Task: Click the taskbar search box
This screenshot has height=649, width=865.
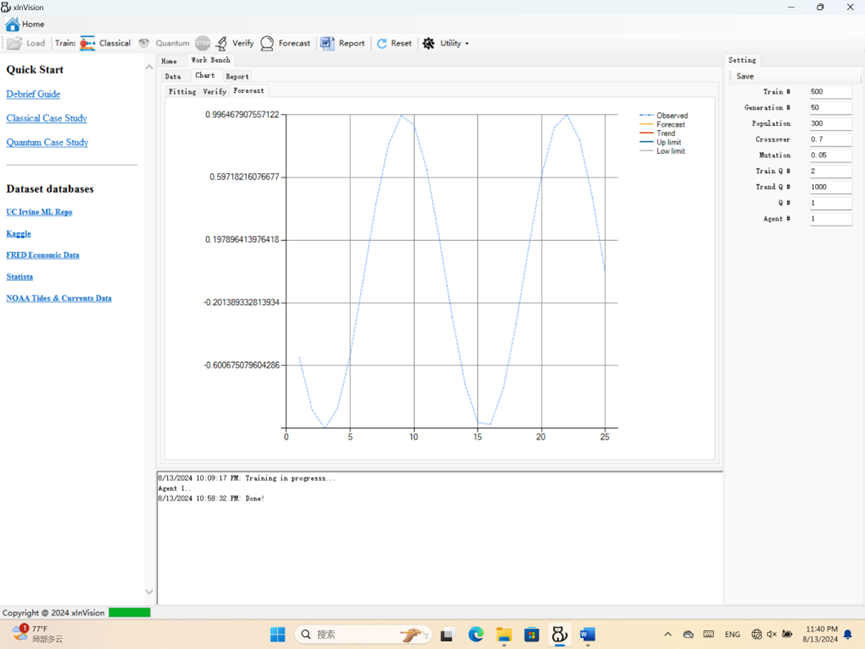Action: tap(362, 635)
